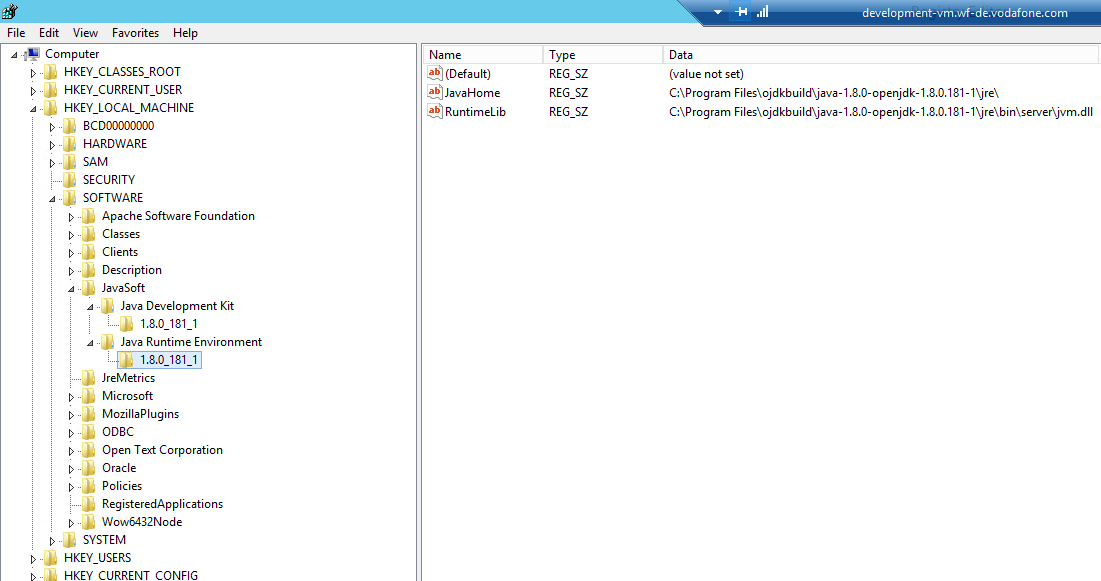Viewport: 1101px width, 581px height.
Task: Collapse the Java Runtime Environment node
Action: (x=90, y=343)
